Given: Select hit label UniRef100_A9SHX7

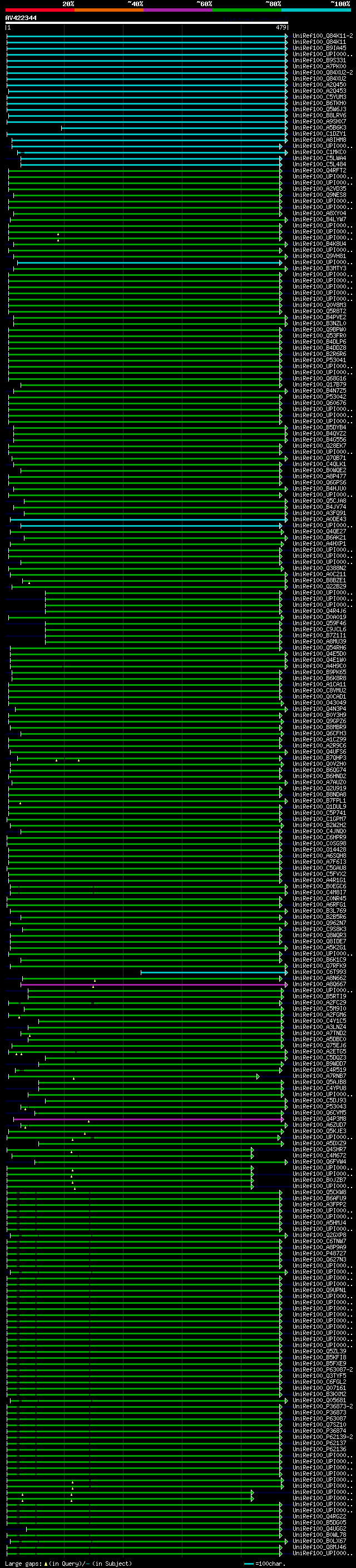Looking at the screenshot, I should point(319,121).
